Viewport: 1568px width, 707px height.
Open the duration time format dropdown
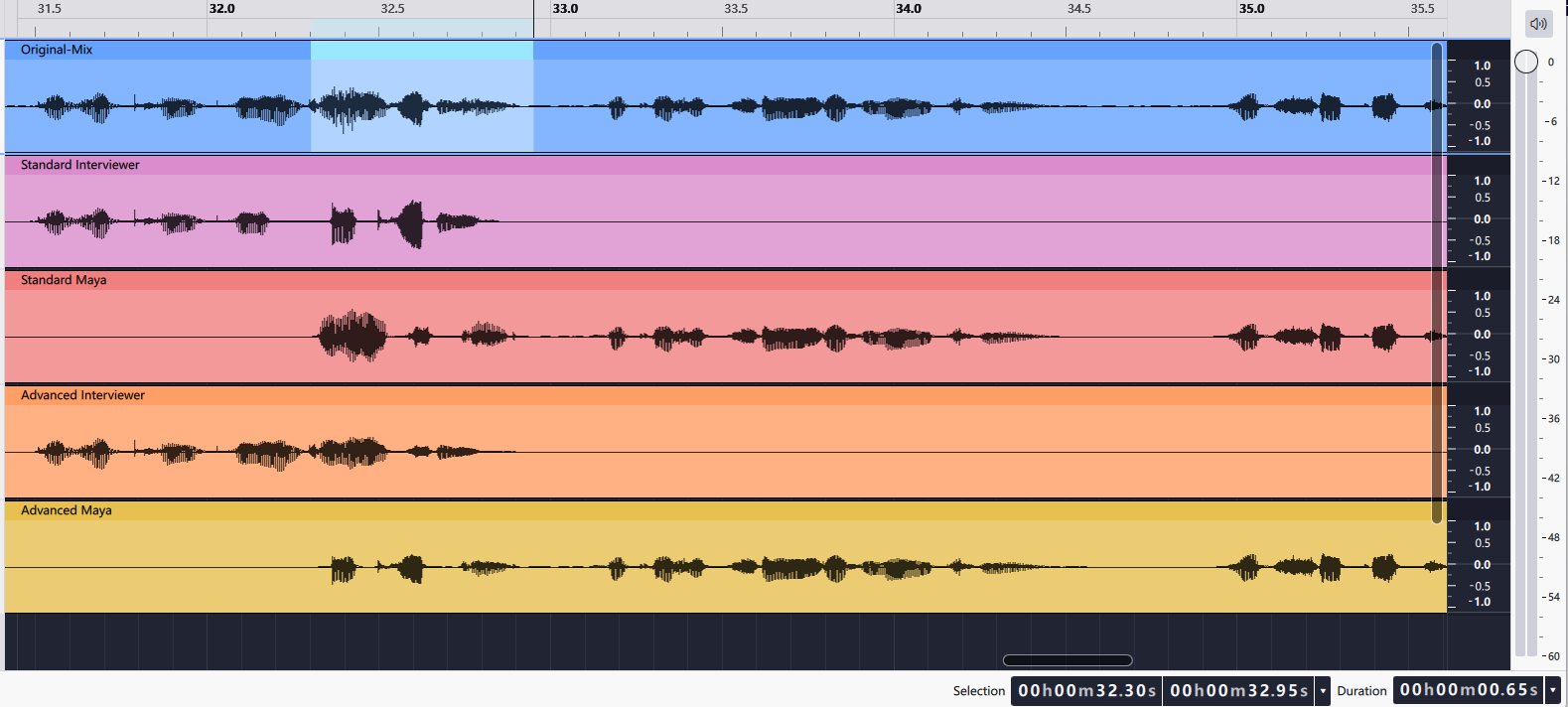pyautogui.click(x=1553, y=690)
